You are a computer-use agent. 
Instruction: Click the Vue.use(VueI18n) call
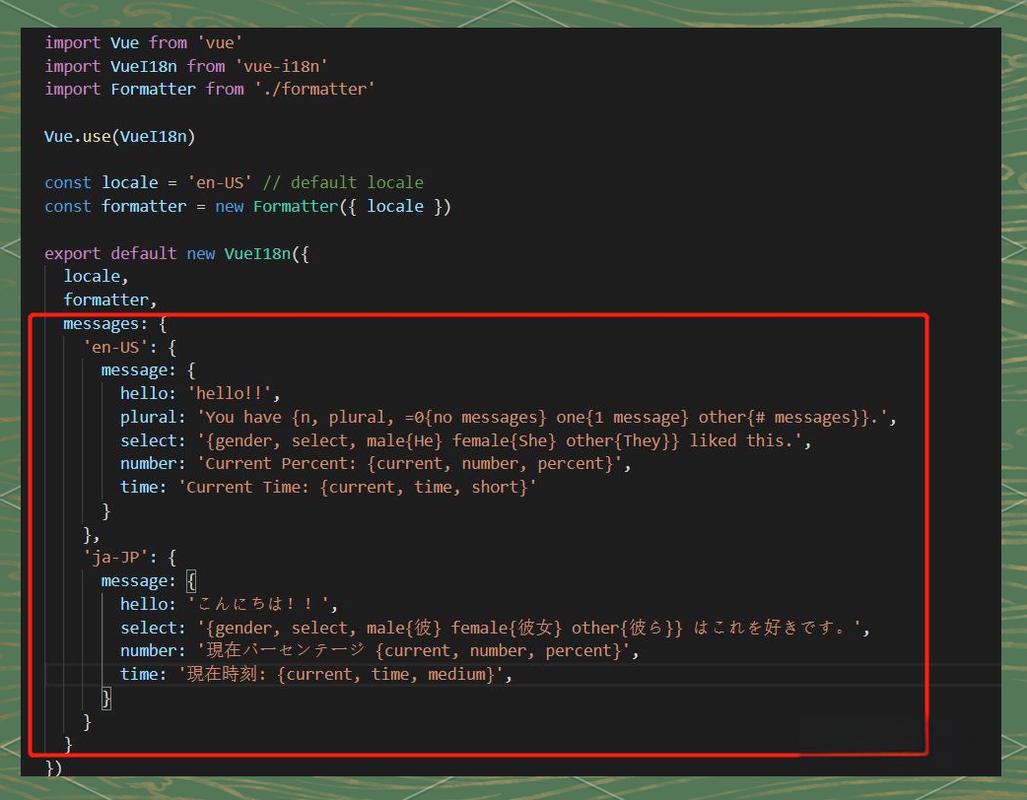coord(120,136)
